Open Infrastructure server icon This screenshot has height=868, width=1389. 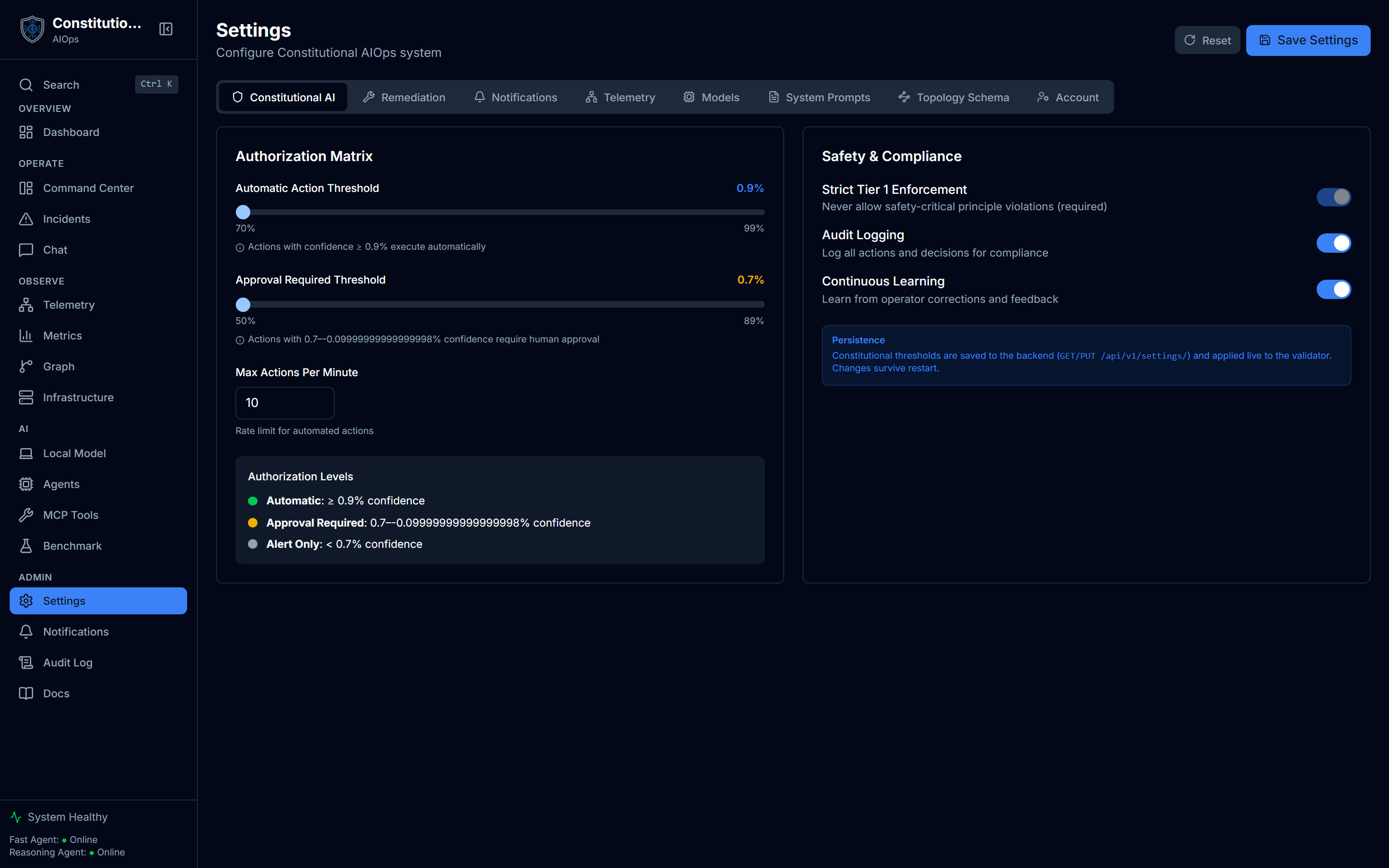26,397
